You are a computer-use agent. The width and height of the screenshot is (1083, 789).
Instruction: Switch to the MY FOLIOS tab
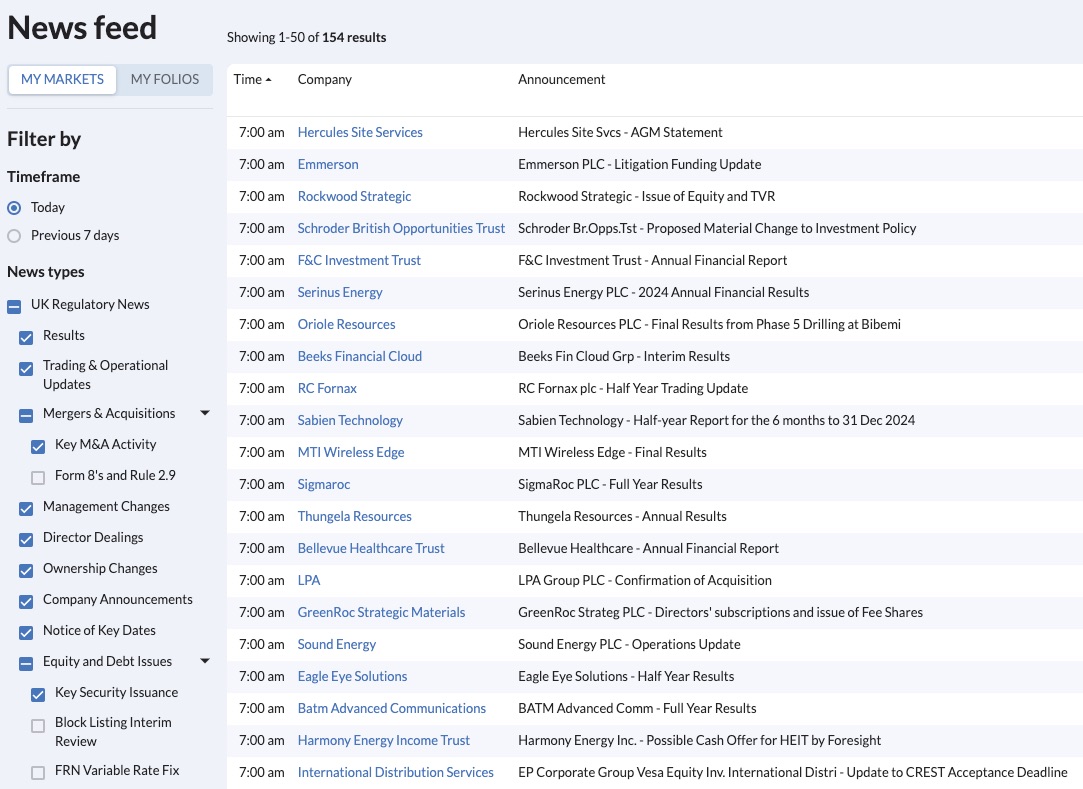(164, 79)
